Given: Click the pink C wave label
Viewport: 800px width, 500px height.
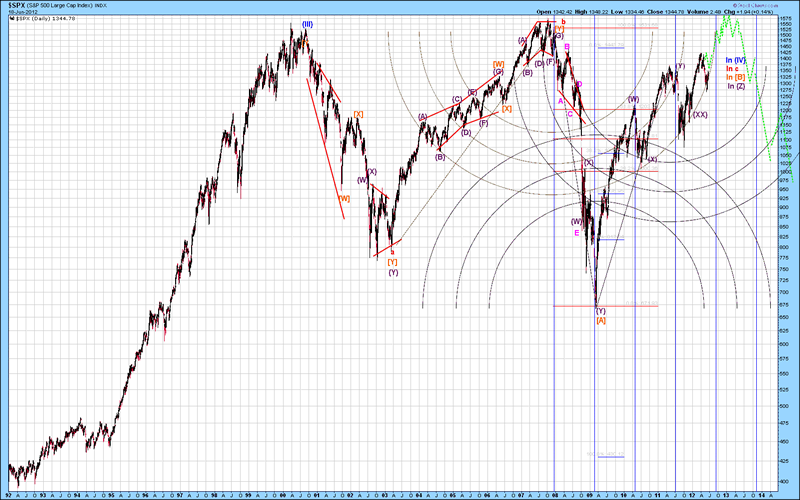Looking at the screenshot, I should 570,114.
